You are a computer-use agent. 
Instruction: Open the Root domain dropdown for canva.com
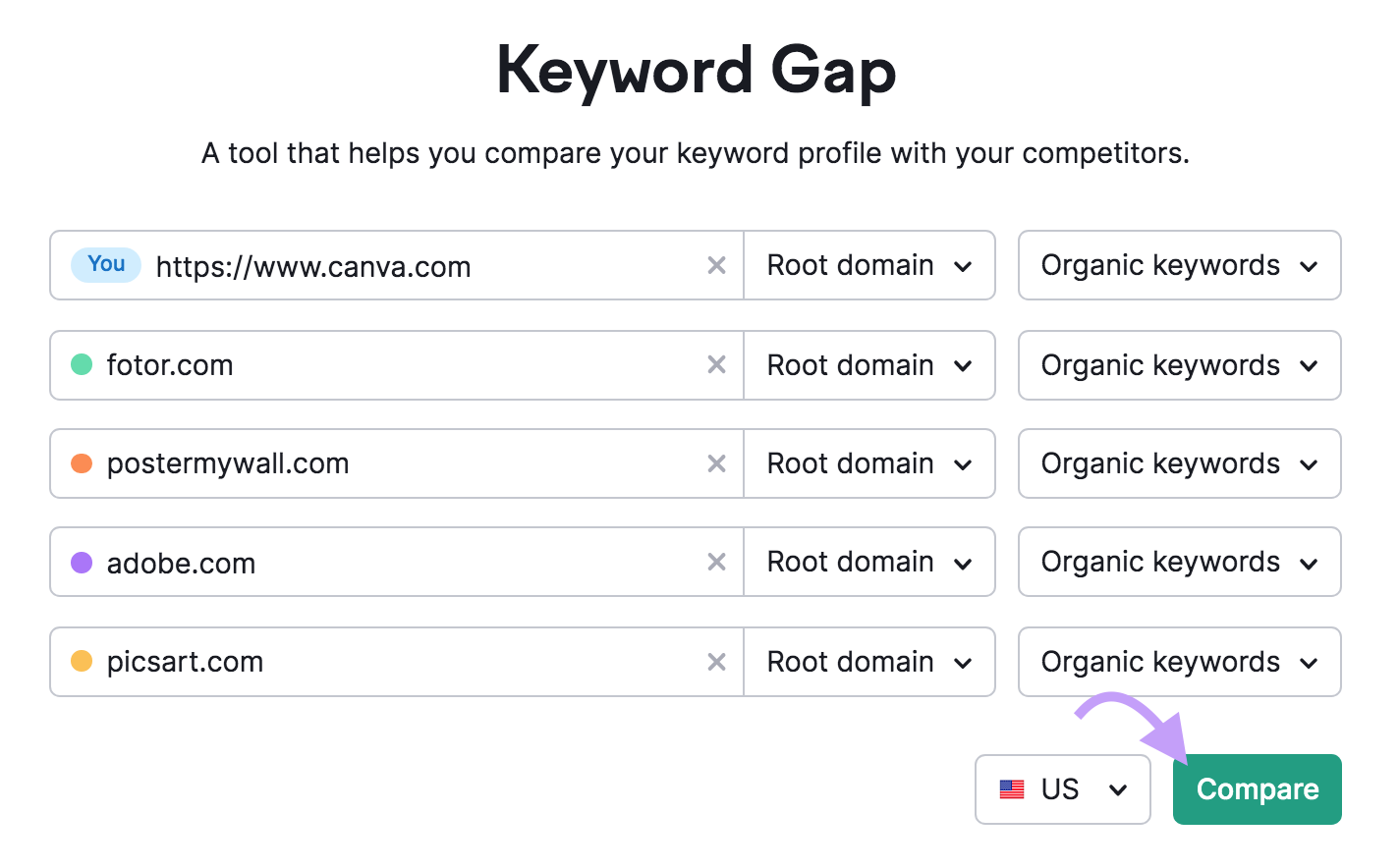click(868, 265)
